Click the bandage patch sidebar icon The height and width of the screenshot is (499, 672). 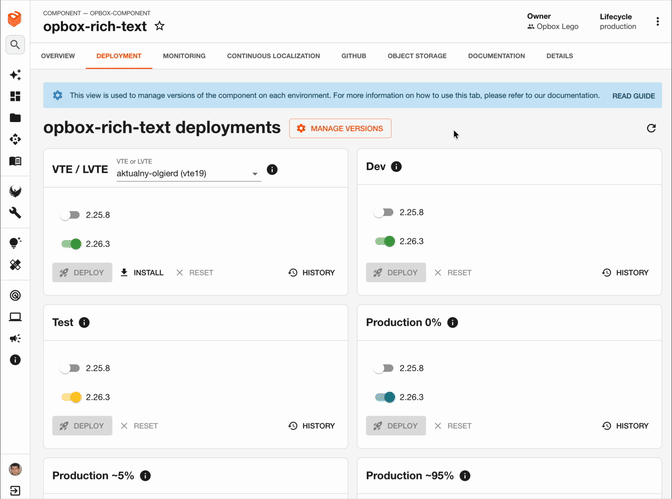[15, 265]
